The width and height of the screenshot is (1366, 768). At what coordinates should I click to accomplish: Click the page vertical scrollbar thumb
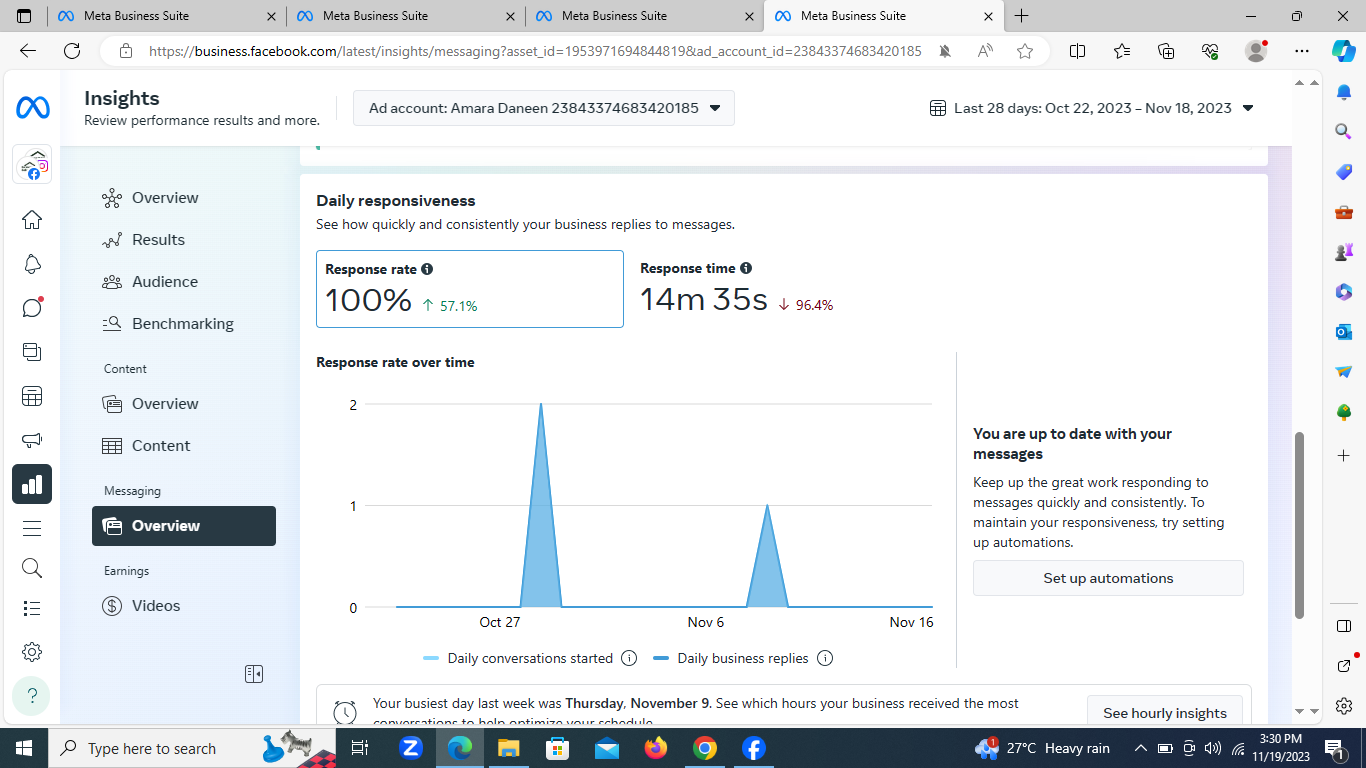(x=1299, y=525)
